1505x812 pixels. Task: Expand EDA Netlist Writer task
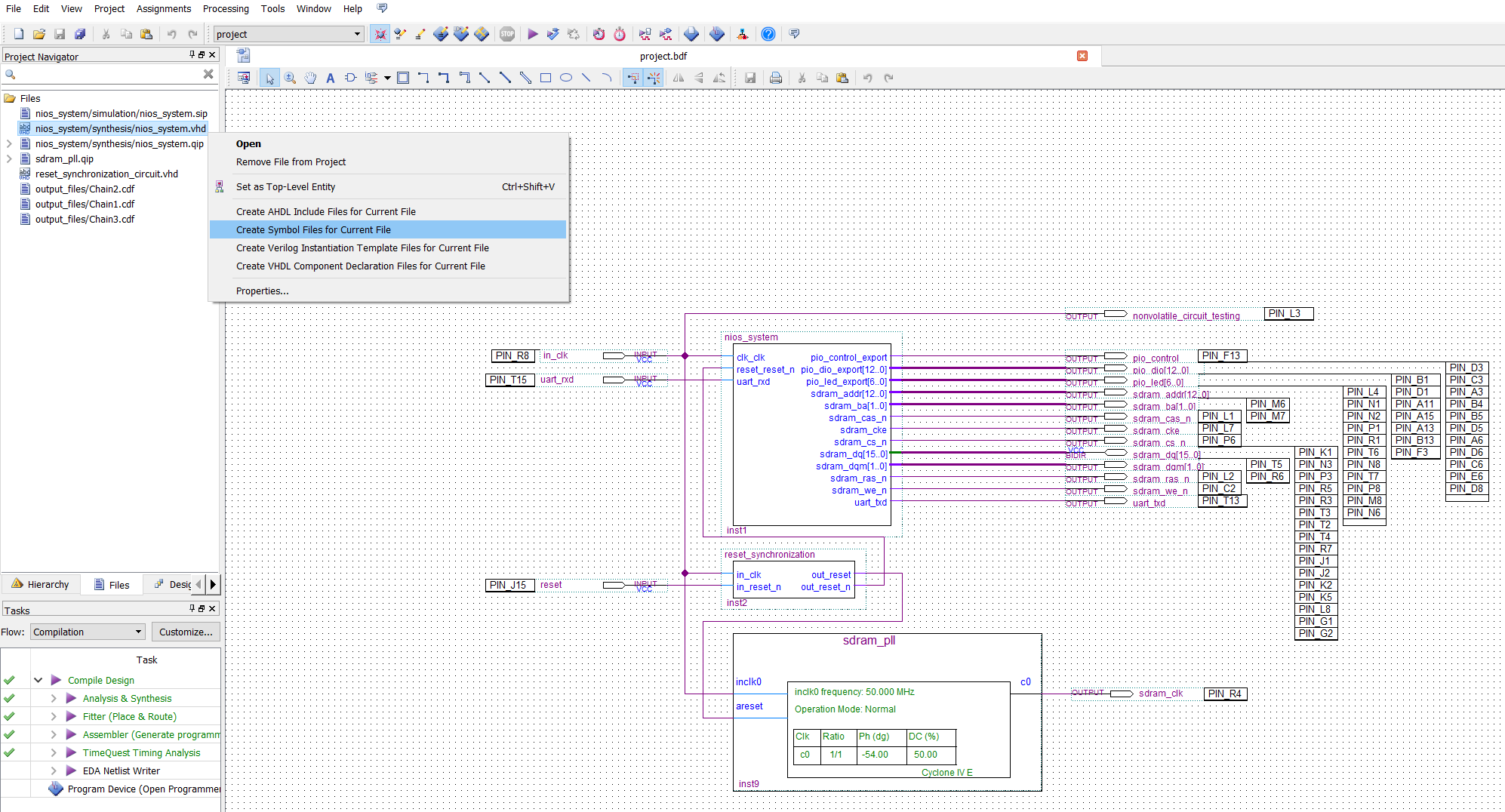click(54, 770)
